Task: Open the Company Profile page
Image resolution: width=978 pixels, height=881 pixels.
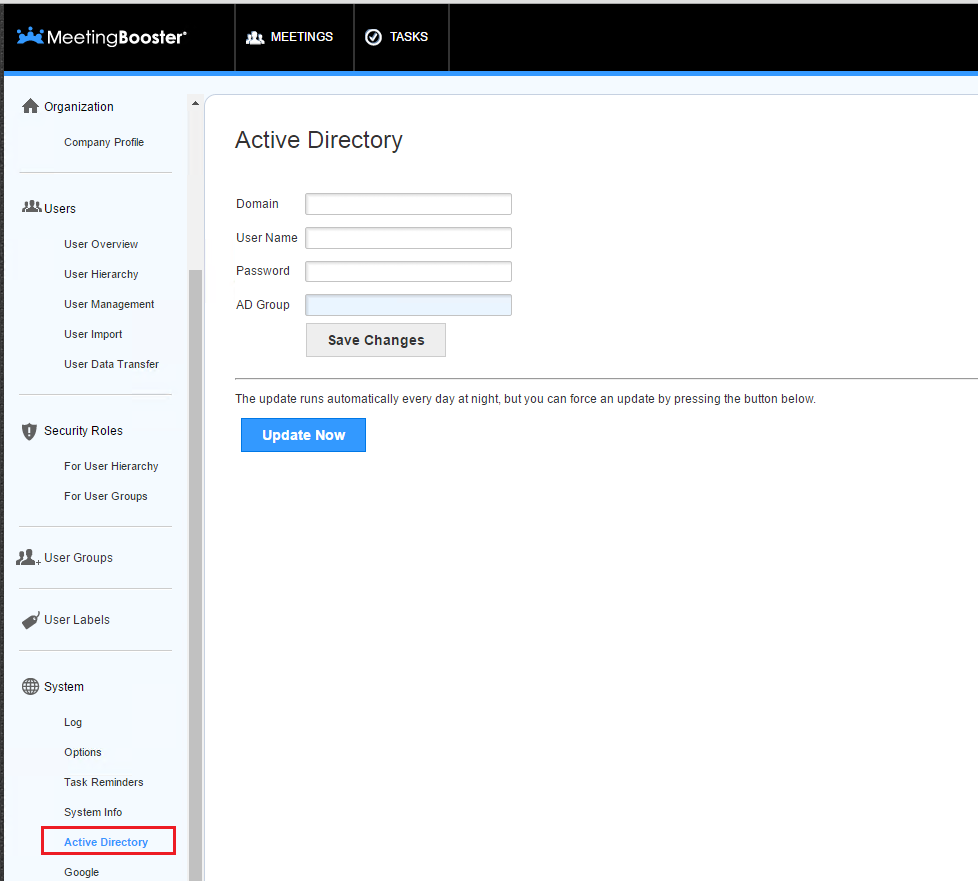Action: click(103, 142)
